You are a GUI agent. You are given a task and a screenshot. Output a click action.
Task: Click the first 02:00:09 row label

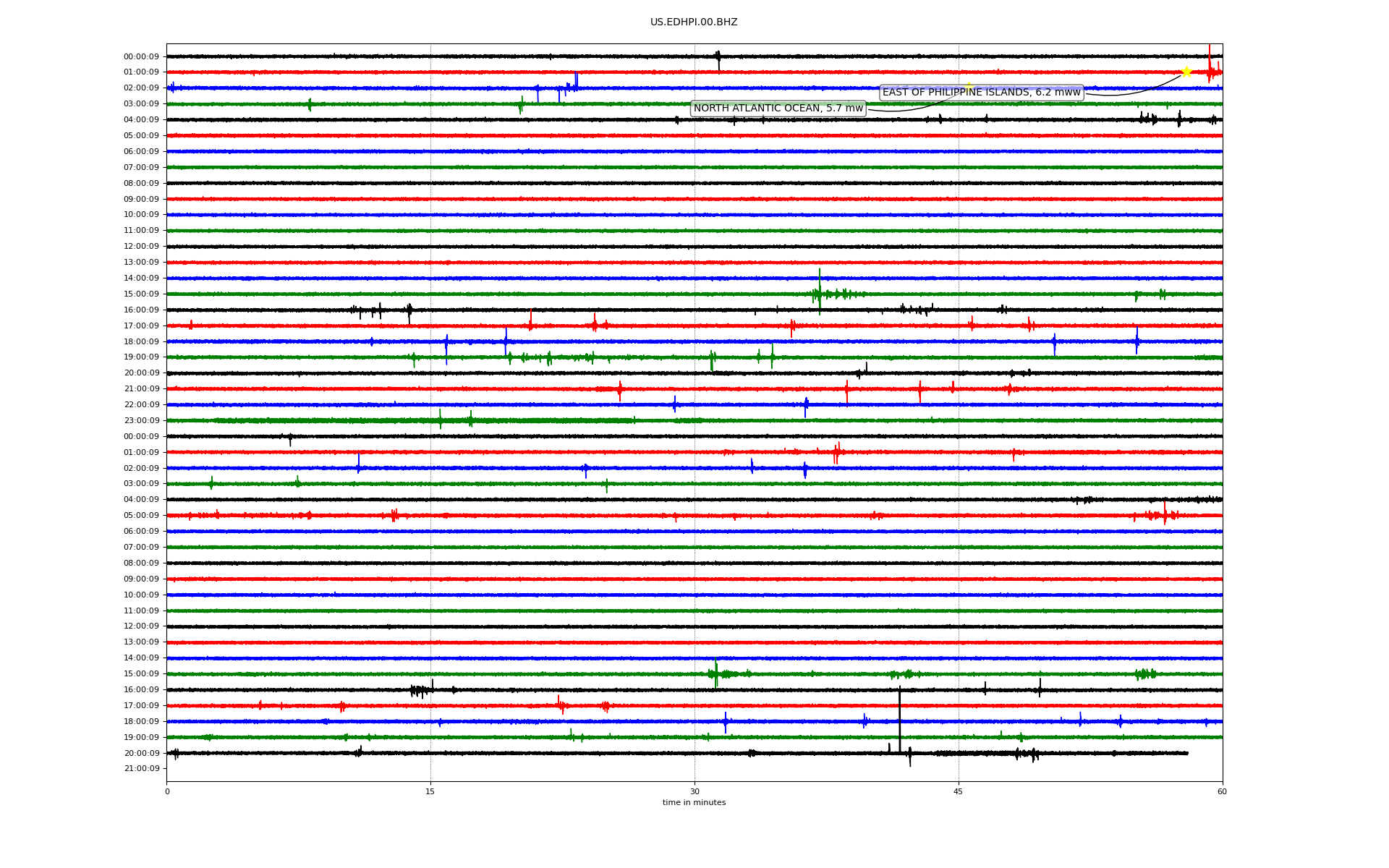141,88
